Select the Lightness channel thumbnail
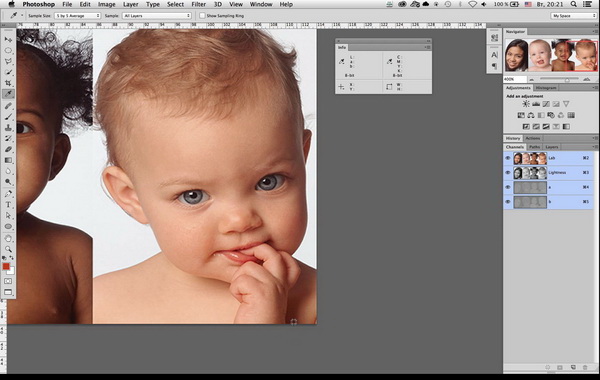The image size is (600, 380). coord(530,173)
